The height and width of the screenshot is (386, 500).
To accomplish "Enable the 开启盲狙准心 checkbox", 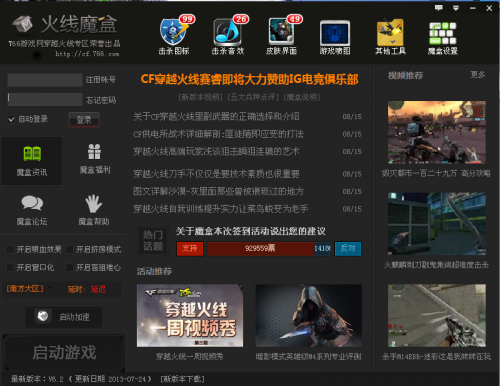I will pyautogui.click(x=69, y=267).
